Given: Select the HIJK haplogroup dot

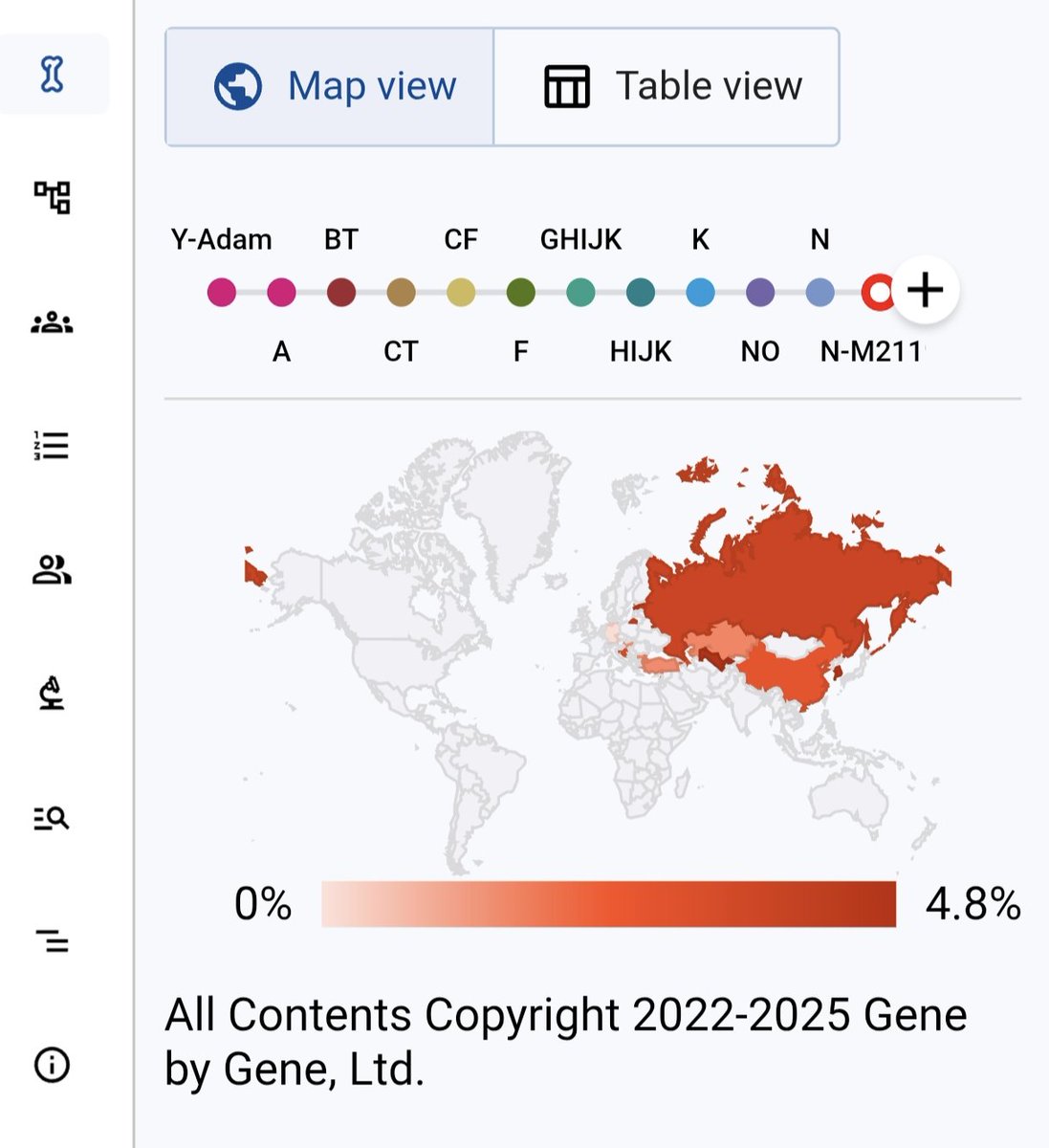Looking at the screenshot, I should (641, 293).
